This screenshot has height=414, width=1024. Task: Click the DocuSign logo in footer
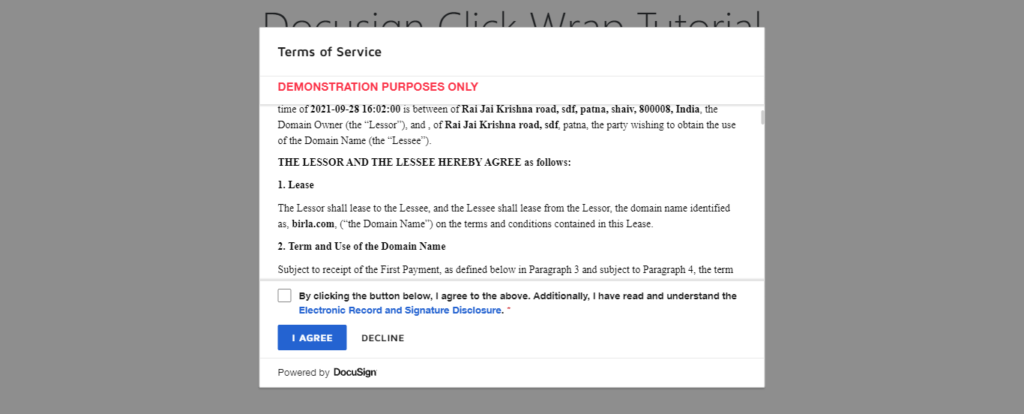pos(355,373)
